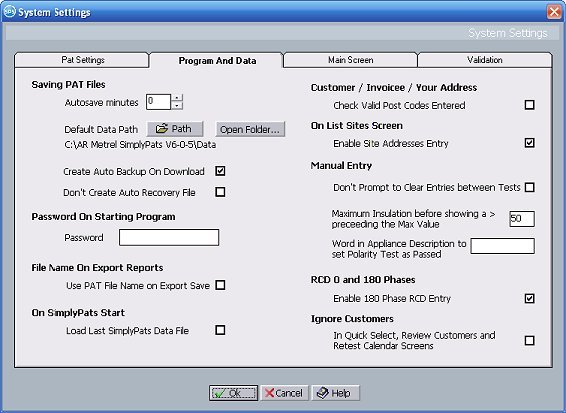566x413 pixels.
Task: Click the red X Cancel icon
Action: pos(269,393)
